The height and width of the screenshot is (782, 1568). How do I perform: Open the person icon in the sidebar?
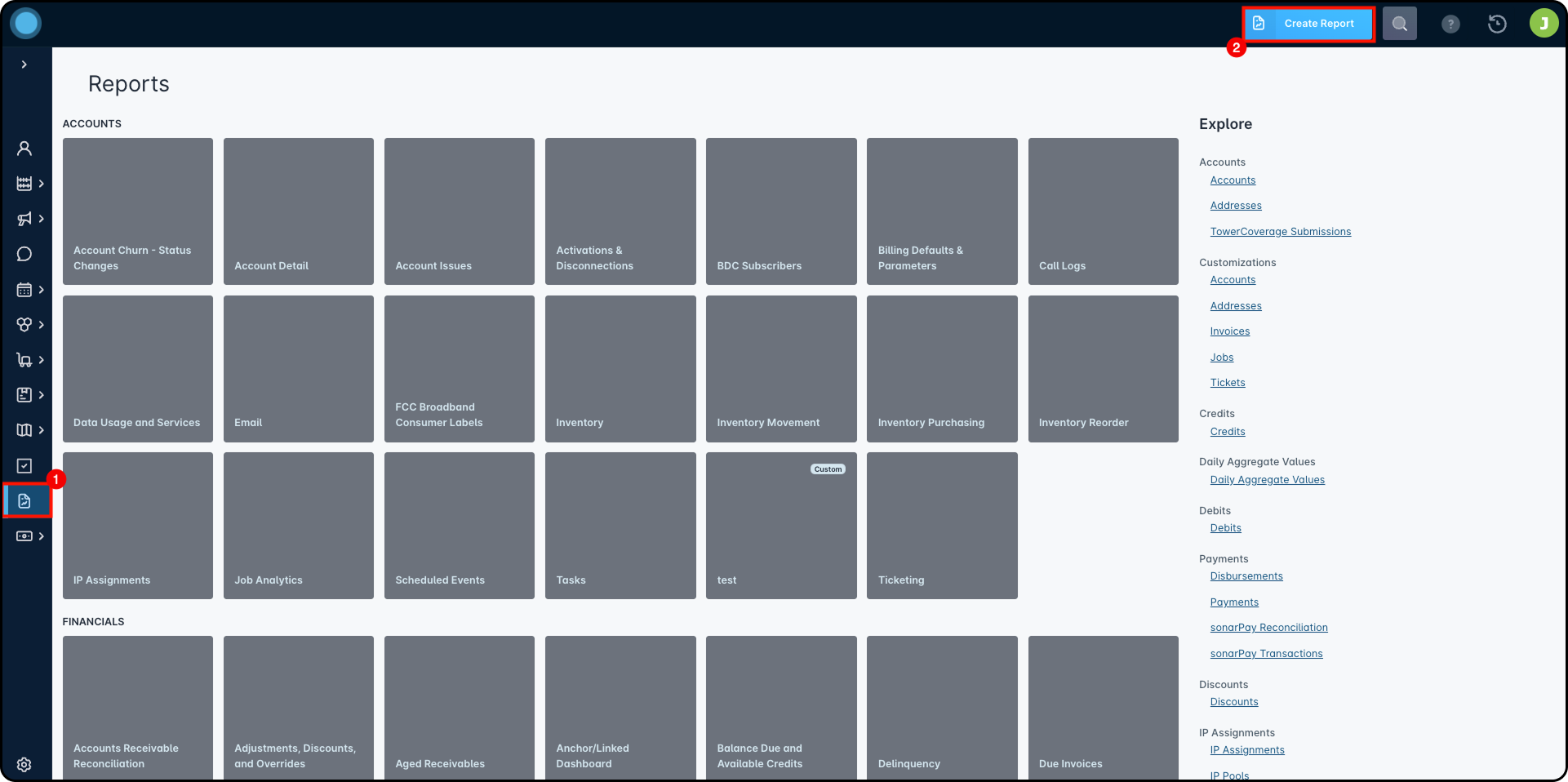point(24,149)
